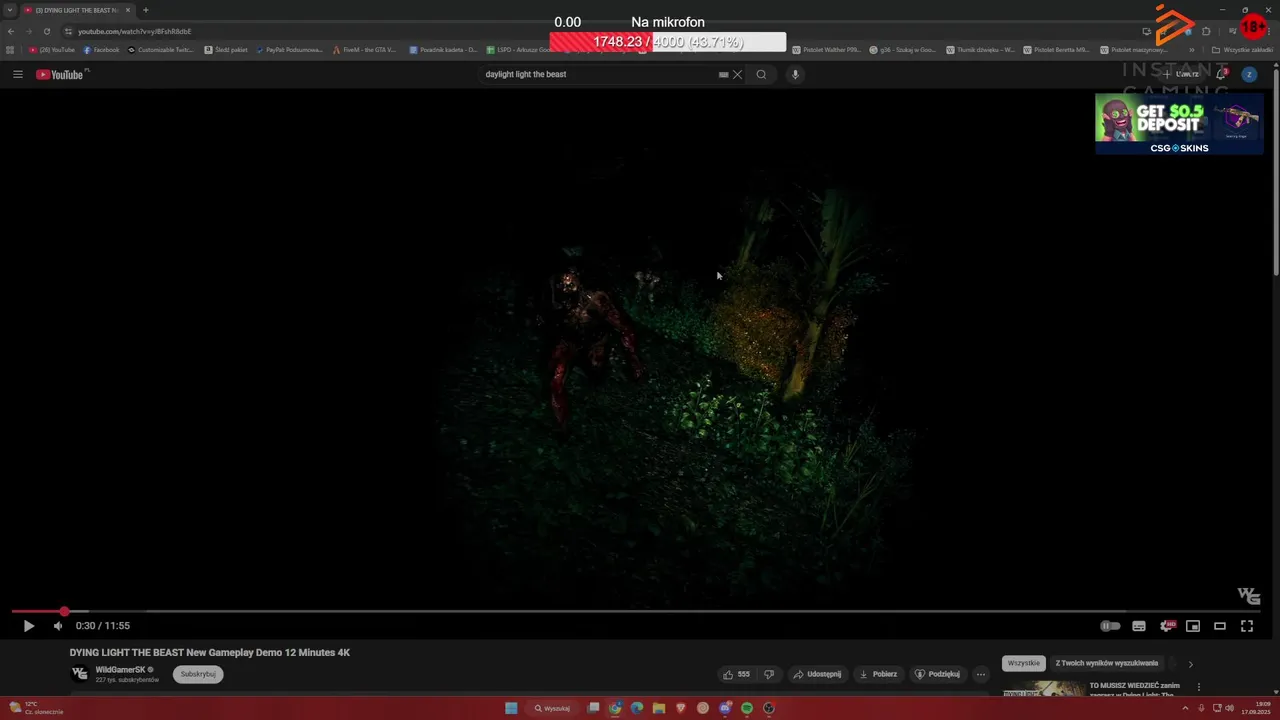Go to YouTube home via the logo
This screenshot has width=1280, height=720.
60,74
